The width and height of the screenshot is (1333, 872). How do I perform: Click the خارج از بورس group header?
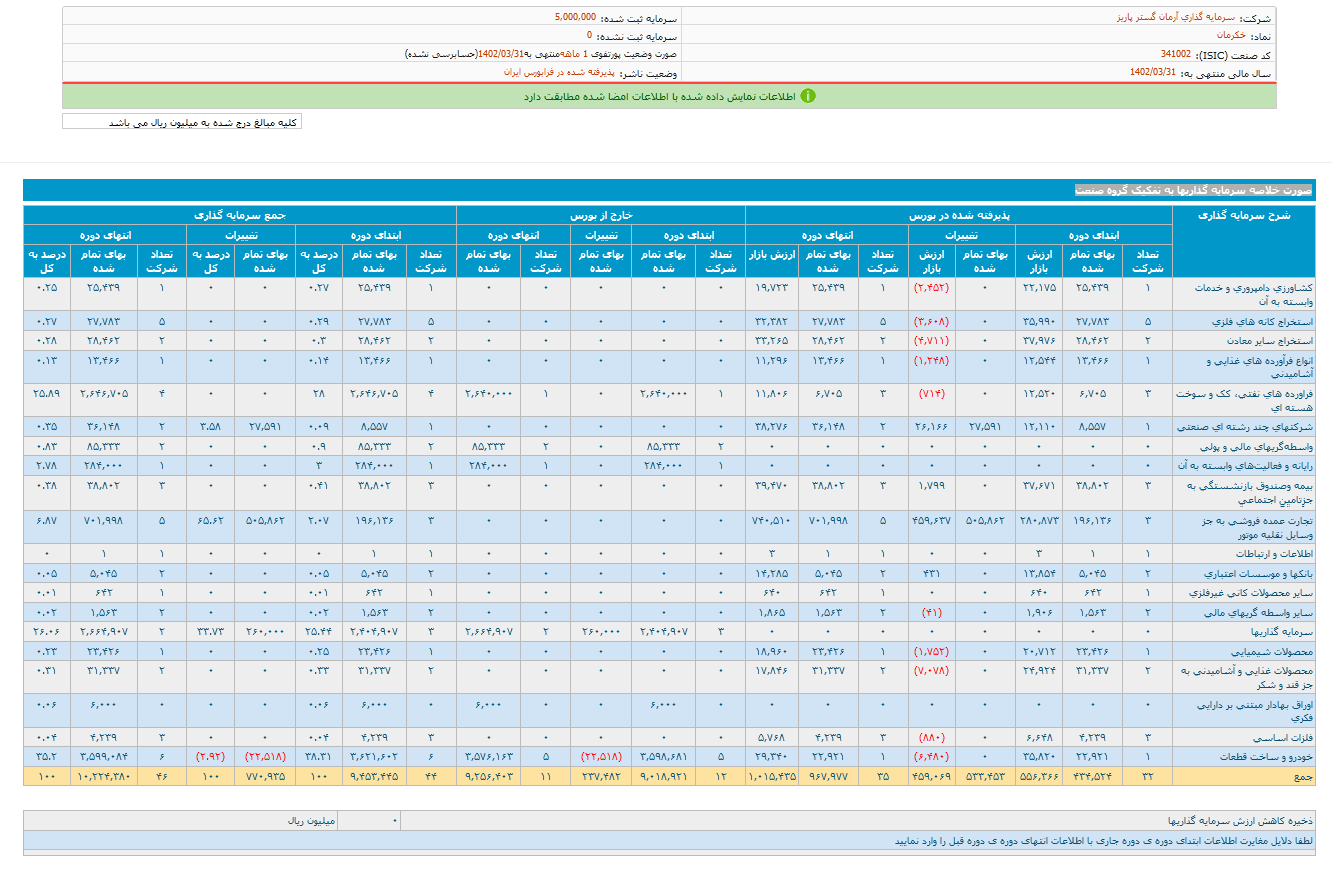tap(600, 214)
